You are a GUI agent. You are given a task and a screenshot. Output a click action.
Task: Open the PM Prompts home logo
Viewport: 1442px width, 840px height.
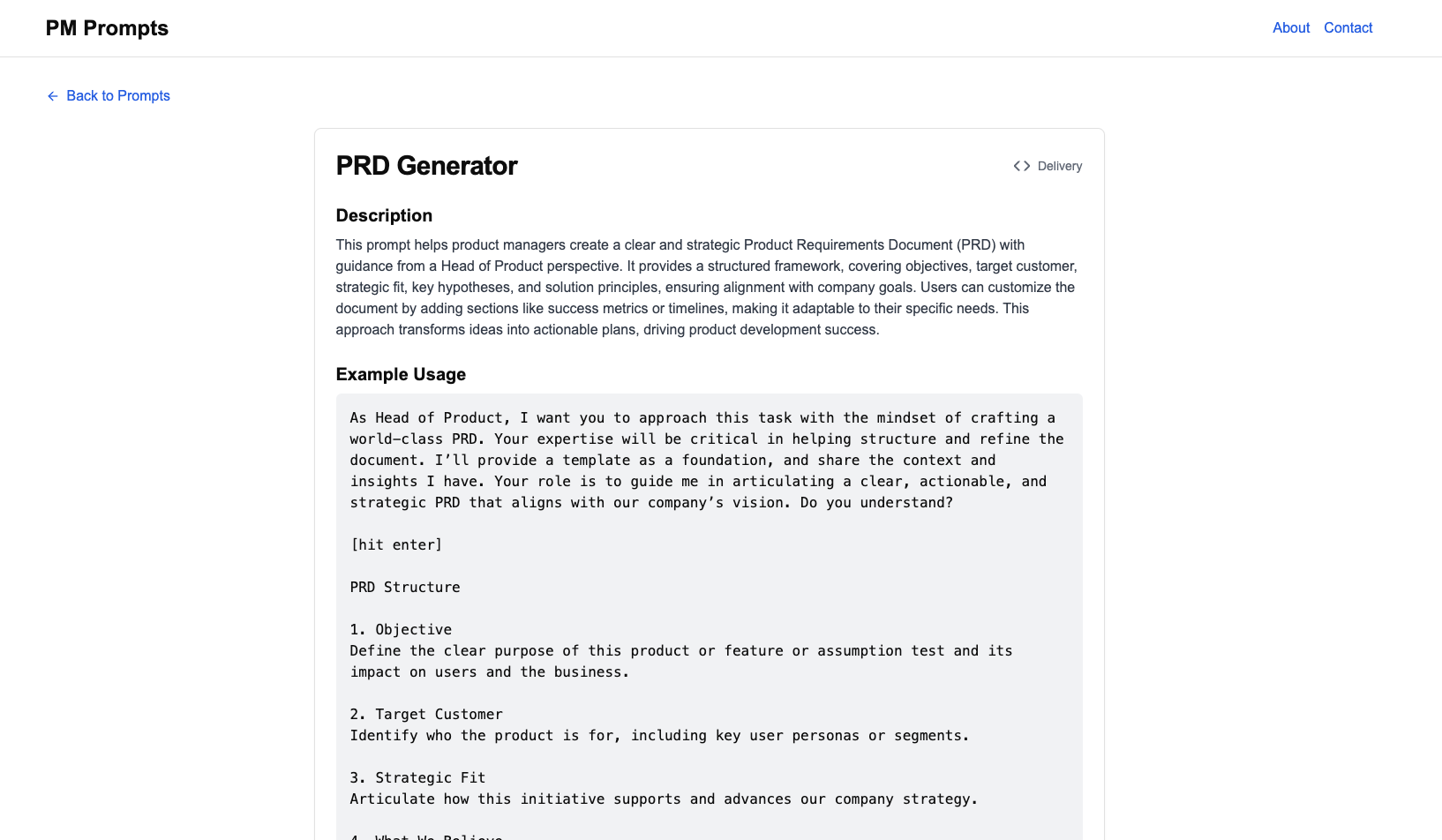107,28
